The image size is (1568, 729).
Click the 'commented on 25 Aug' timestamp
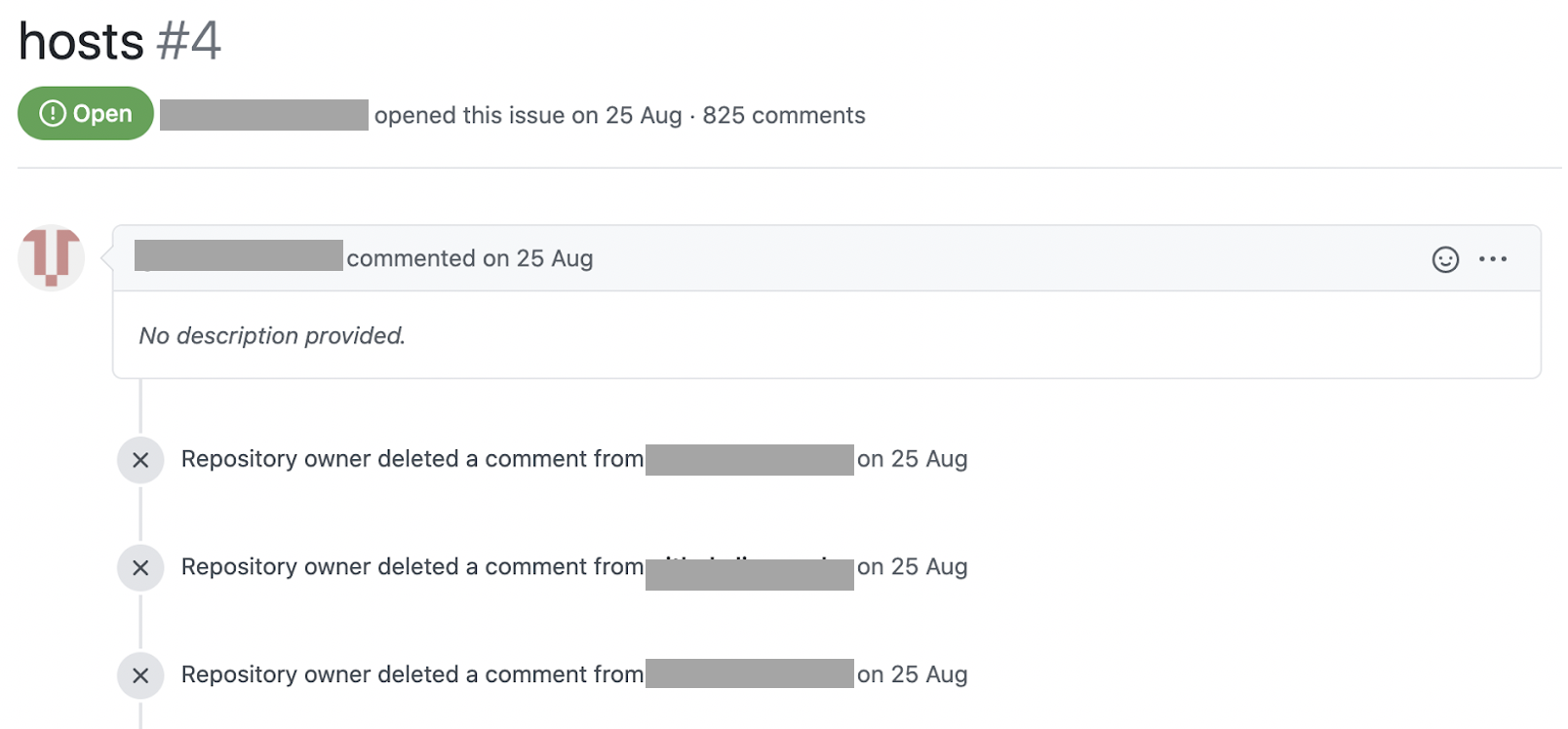coord(554,258)
